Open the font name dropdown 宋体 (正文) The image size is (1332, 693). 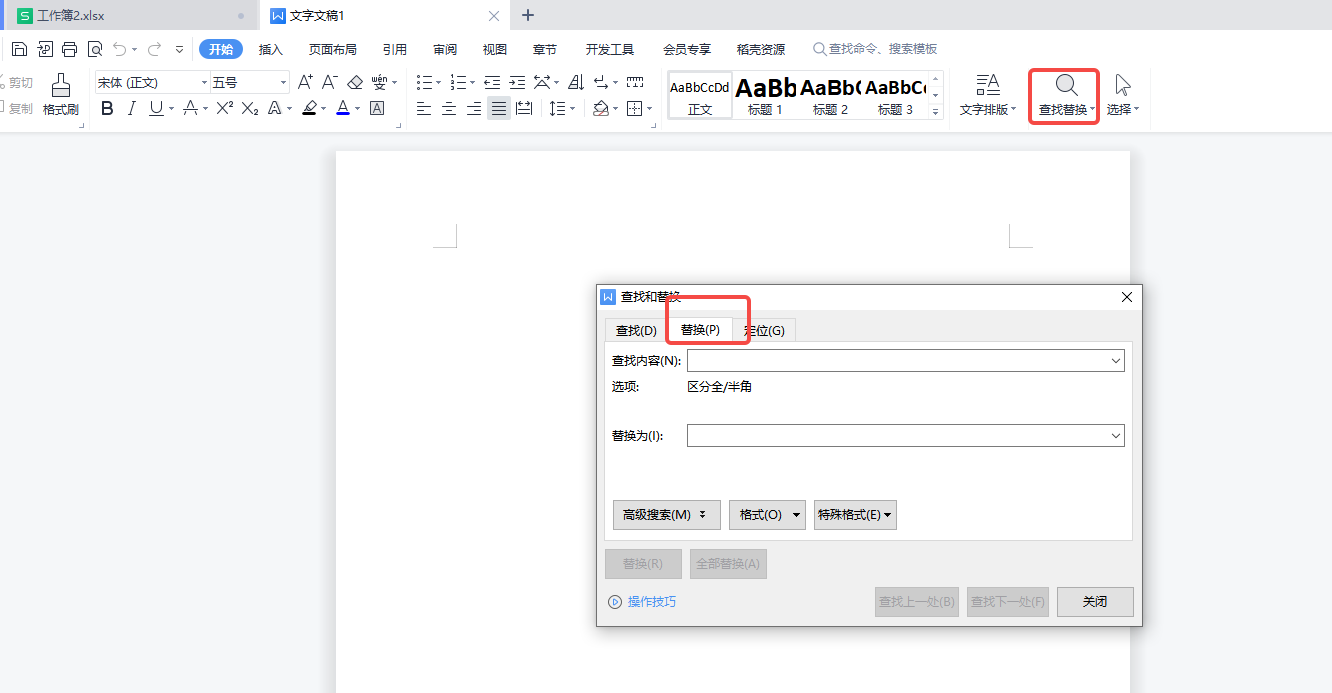coord(152,82)
